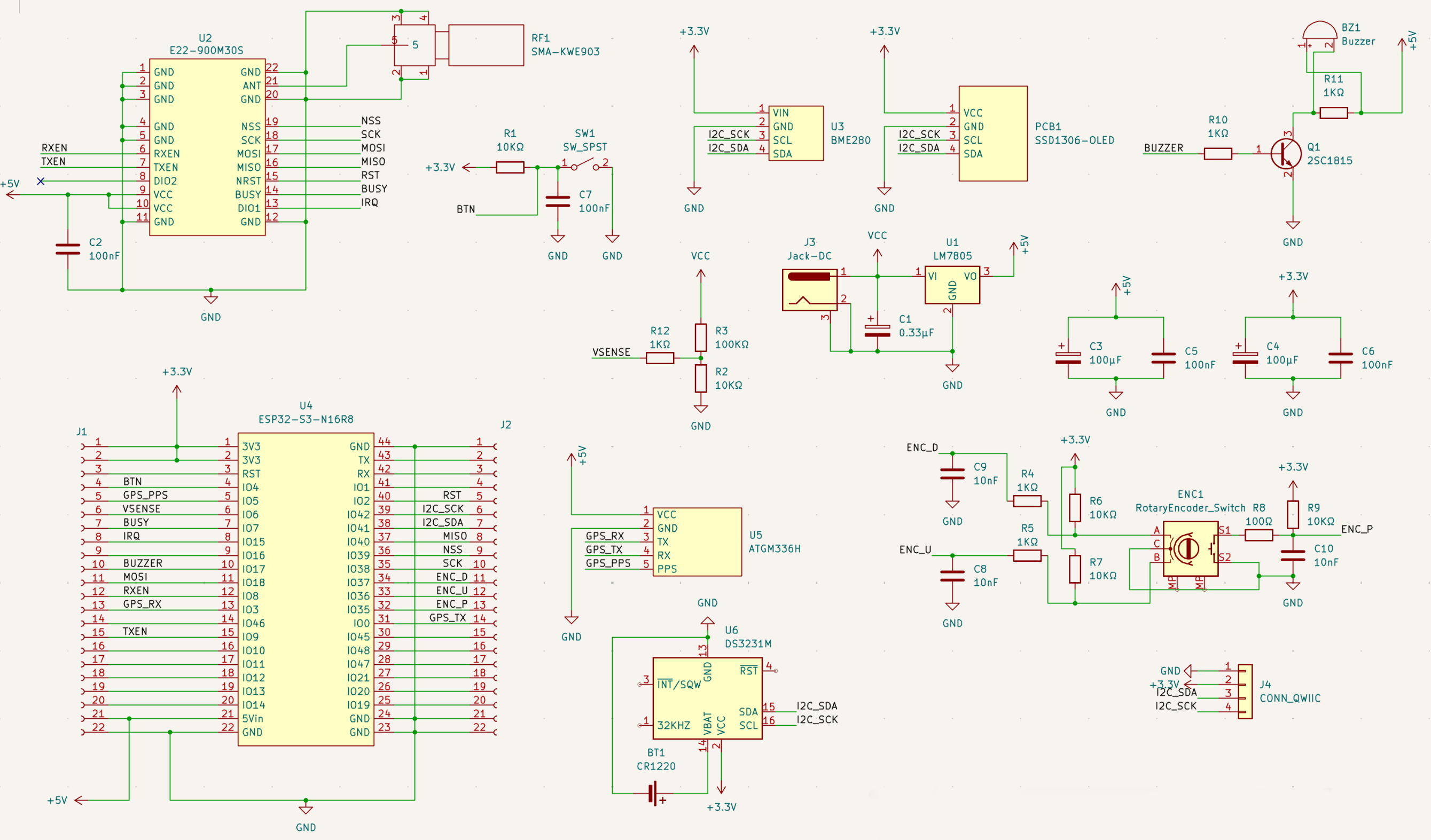Click the RotaryEncoder_Switch ENC1 symbol
Screen dimensions: 1431x840
(x=1191, y=549)
